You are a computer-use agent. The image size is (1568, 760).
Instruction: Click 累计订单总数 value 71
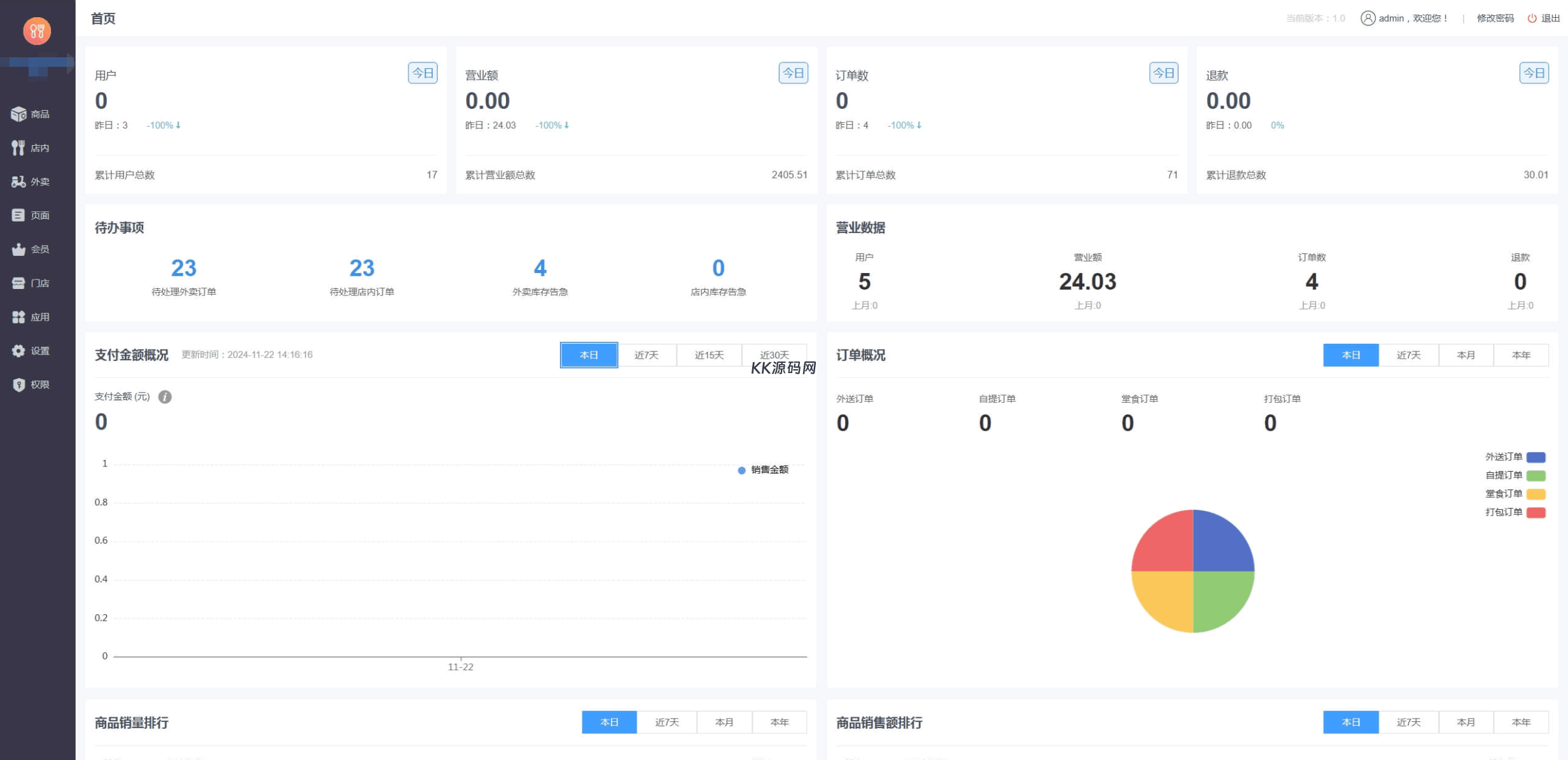tap(1172, 175)
